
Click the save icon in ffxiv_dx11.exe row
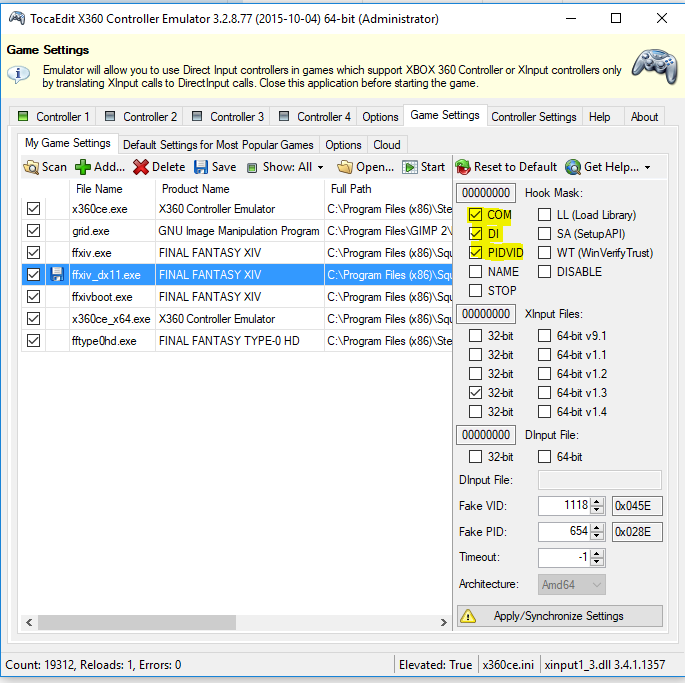[56, 274]
